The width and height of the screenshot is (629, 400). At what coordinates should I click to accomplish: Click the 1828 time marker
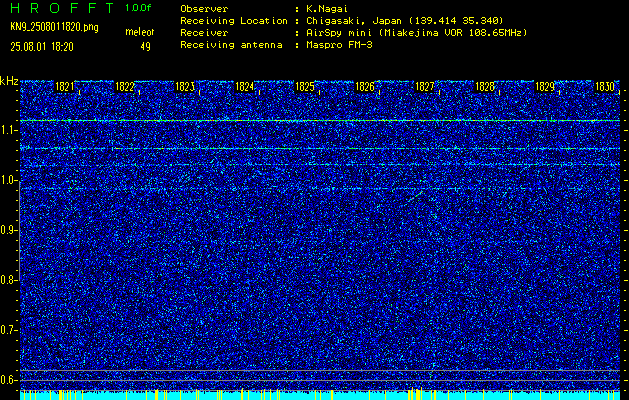pyautogui.click(x=485, y=87)
